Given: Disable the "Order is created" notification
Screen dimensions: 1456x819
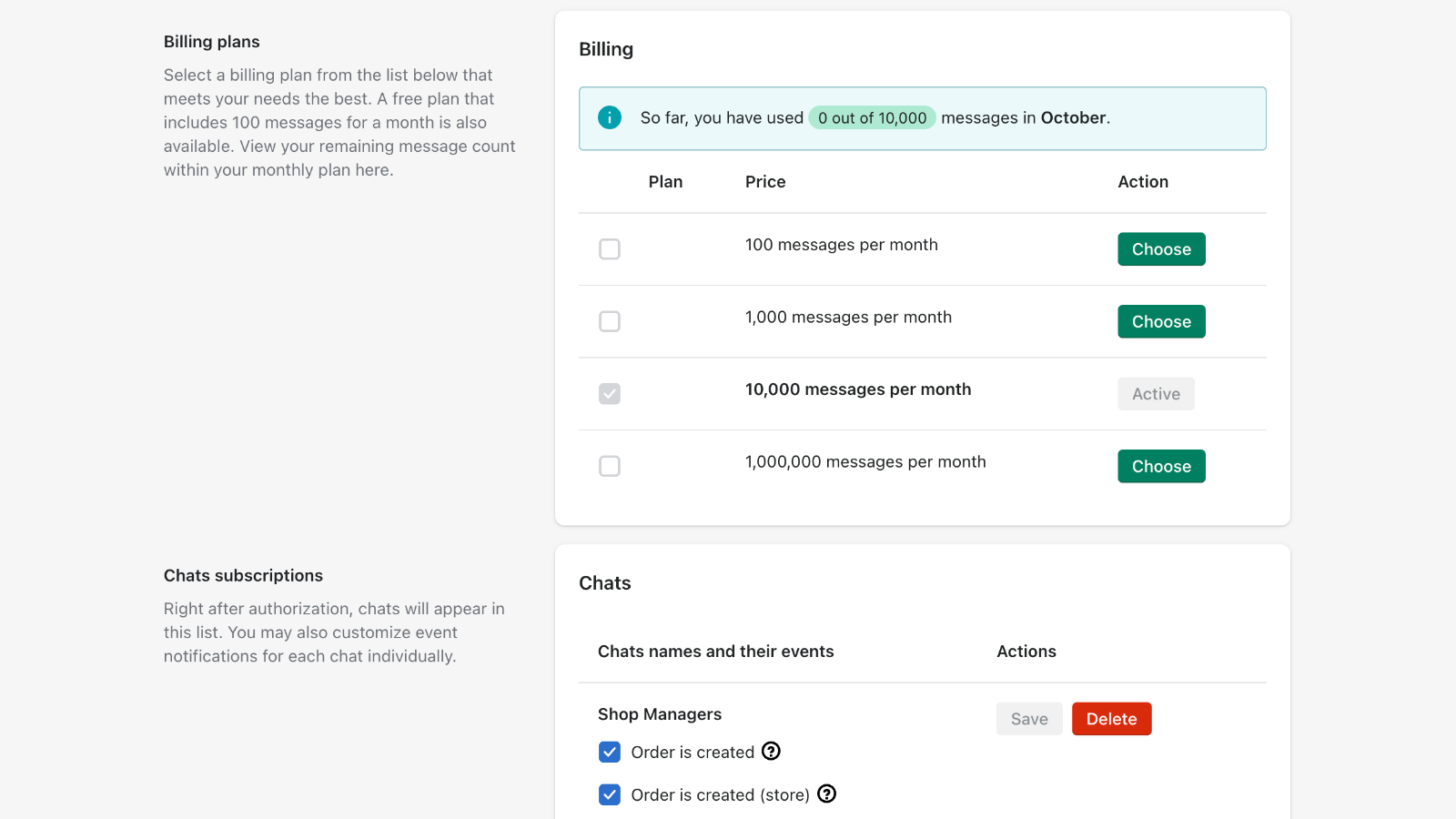Looking at the screenshot, I should coord(610,752).
